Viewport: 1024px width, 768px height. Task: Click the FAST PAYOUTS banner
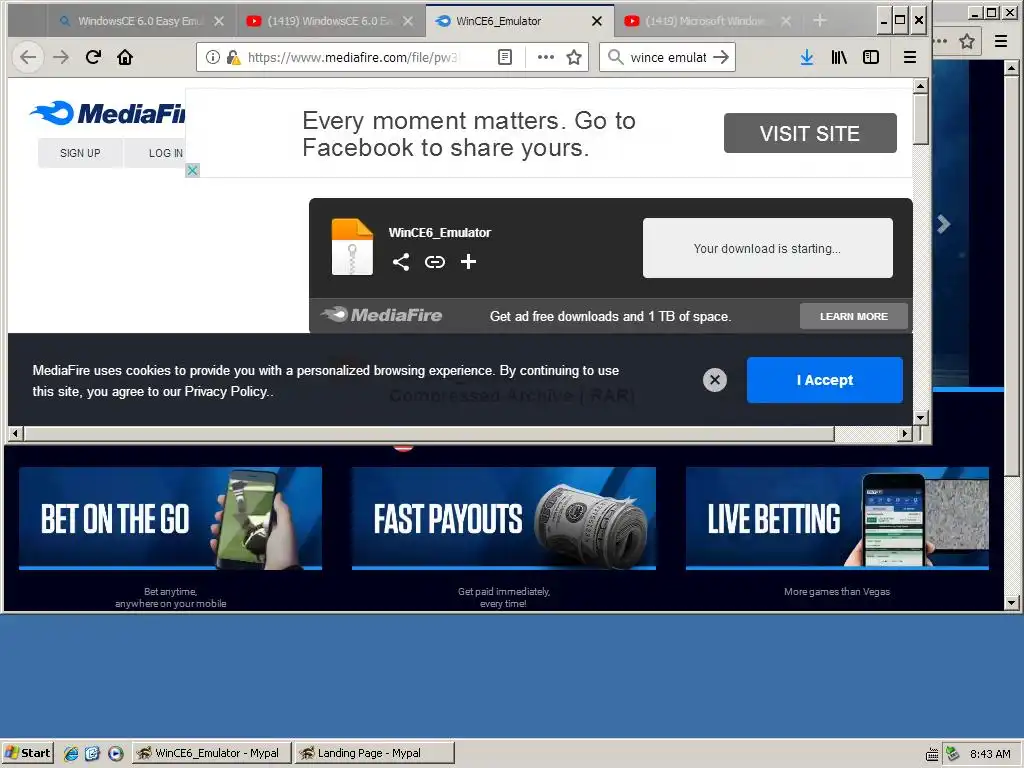(504, 518)
